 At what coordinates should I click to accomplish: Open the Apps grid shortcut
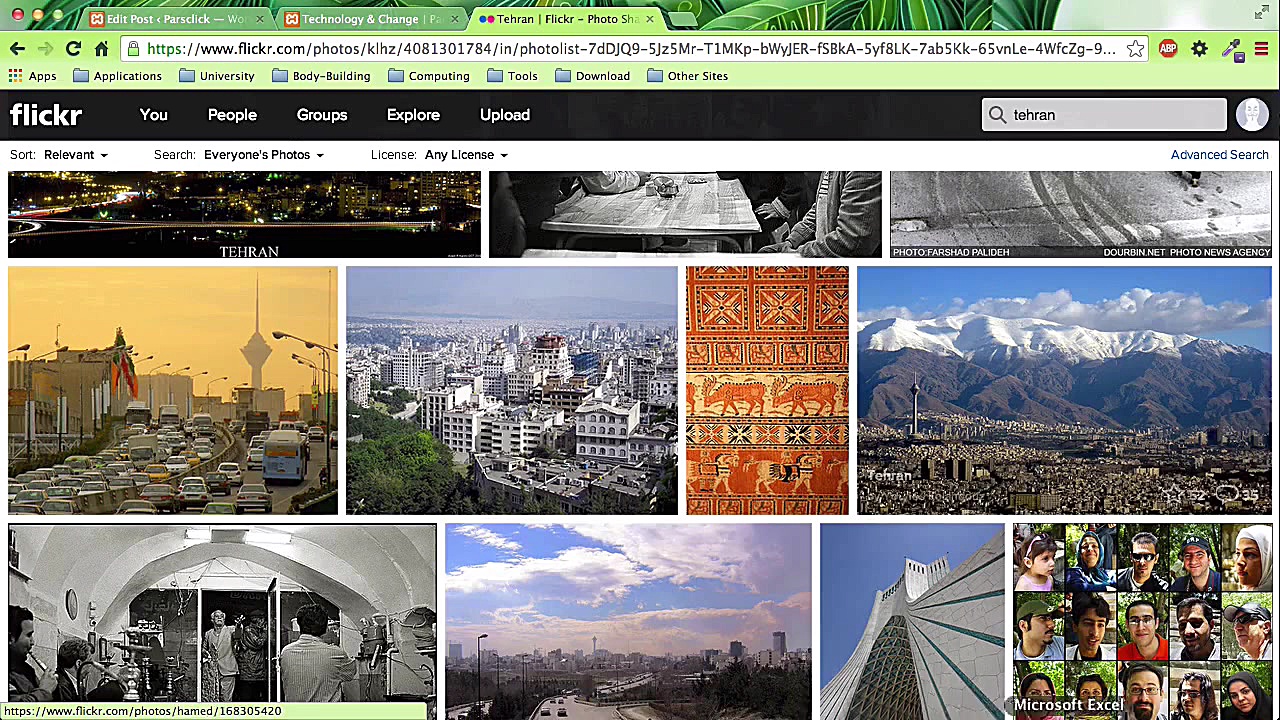pos(33,76)
